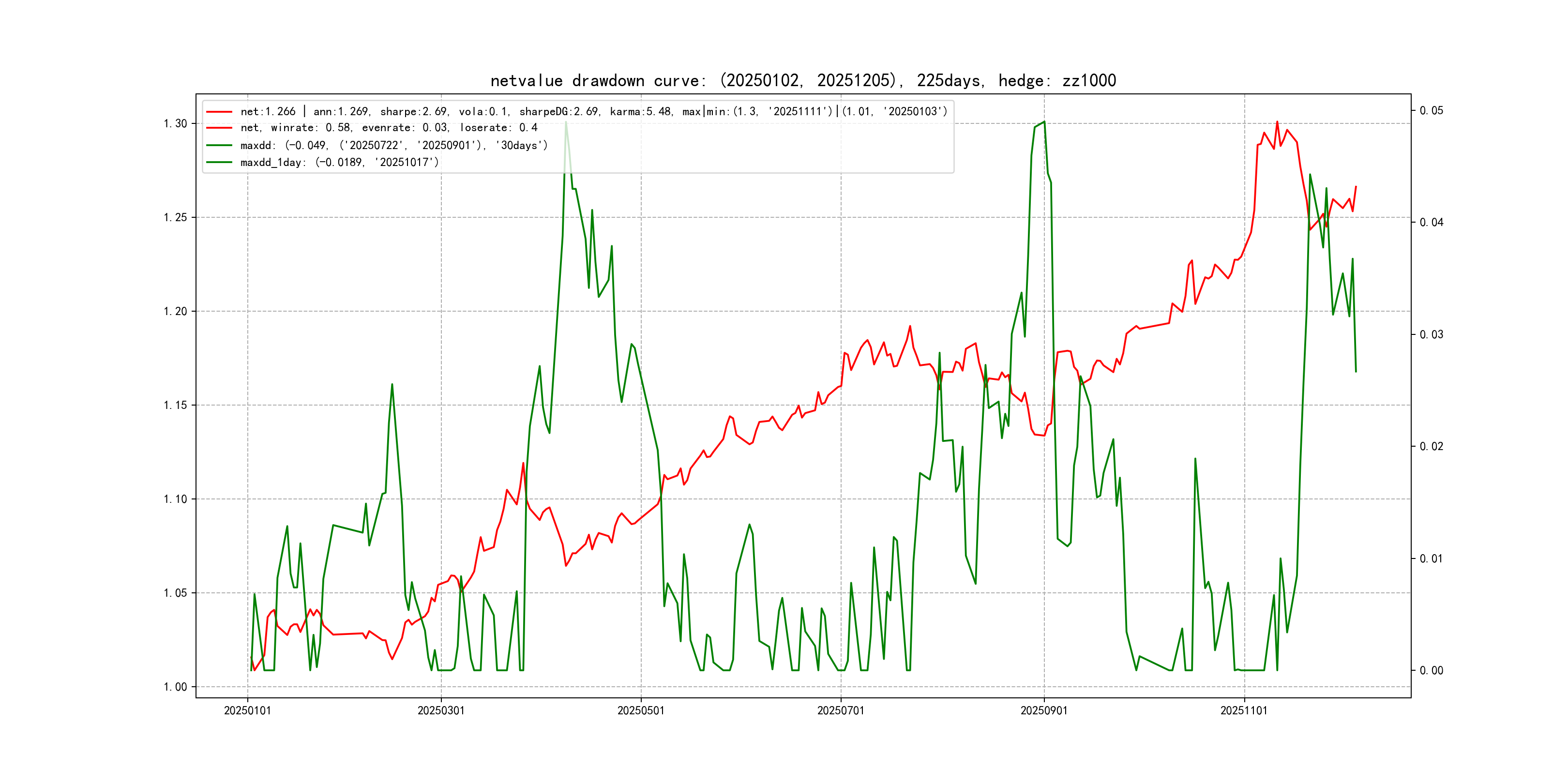
Task: Click the 0.00 right axis tick label
Action: coord(1431,670)
